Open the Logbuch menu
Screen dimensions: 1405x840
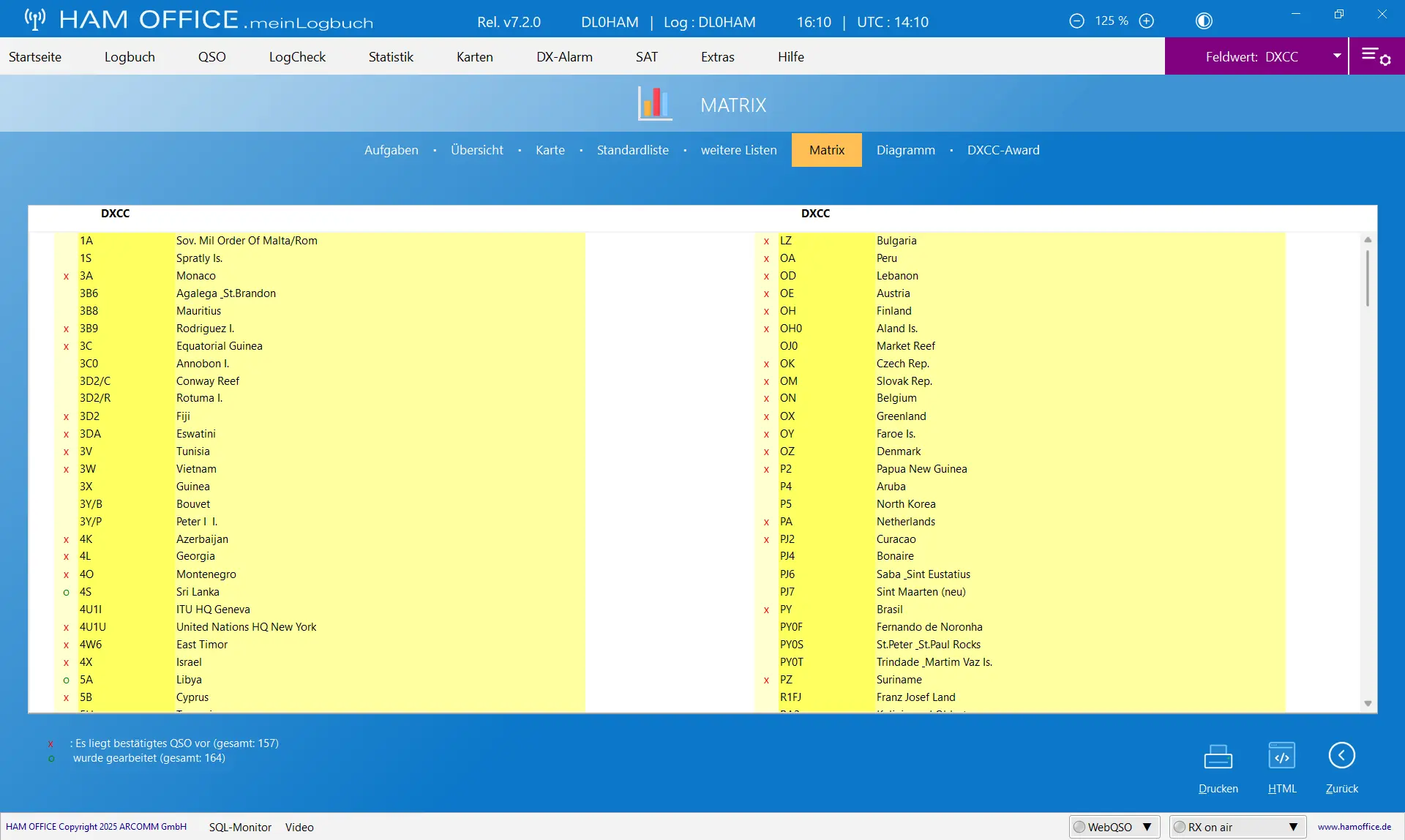tap(130, 57)
